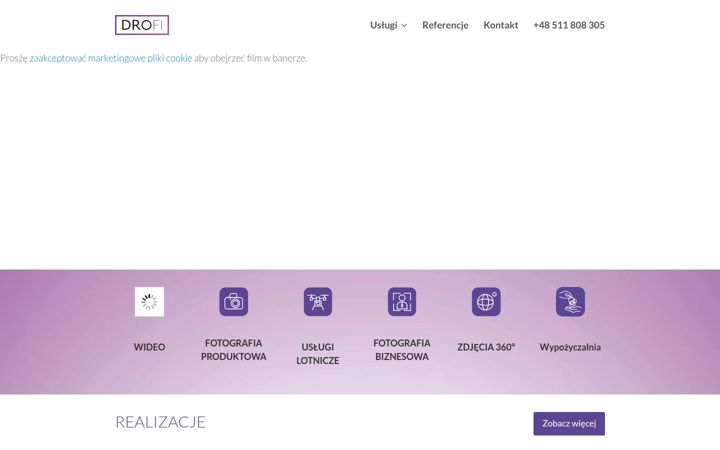Go to Referencje page

[445, 25]
